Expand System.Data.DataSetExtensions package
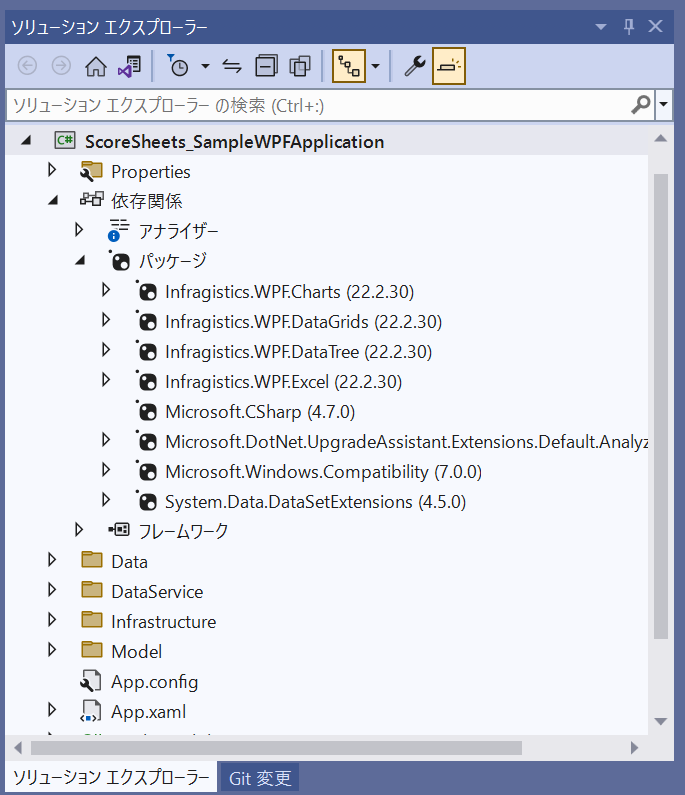685x795 pixels. [106, 499]
